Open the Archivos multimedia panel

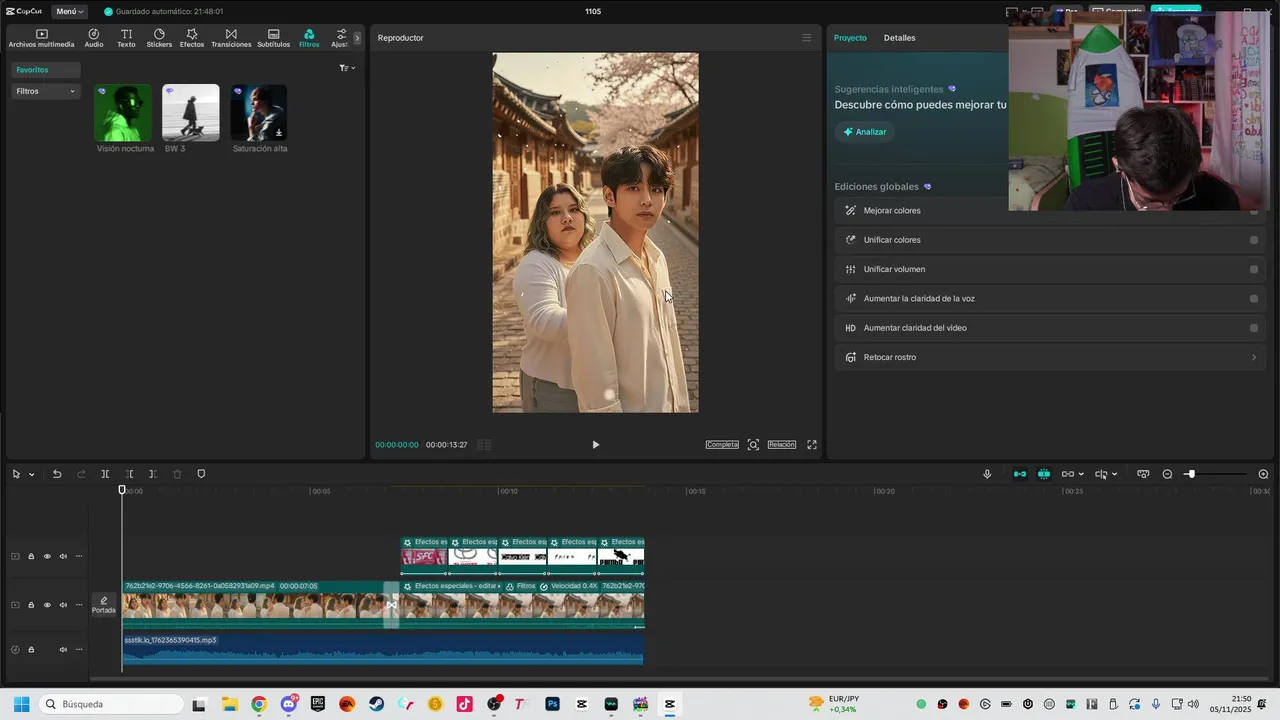click(41, 38)
